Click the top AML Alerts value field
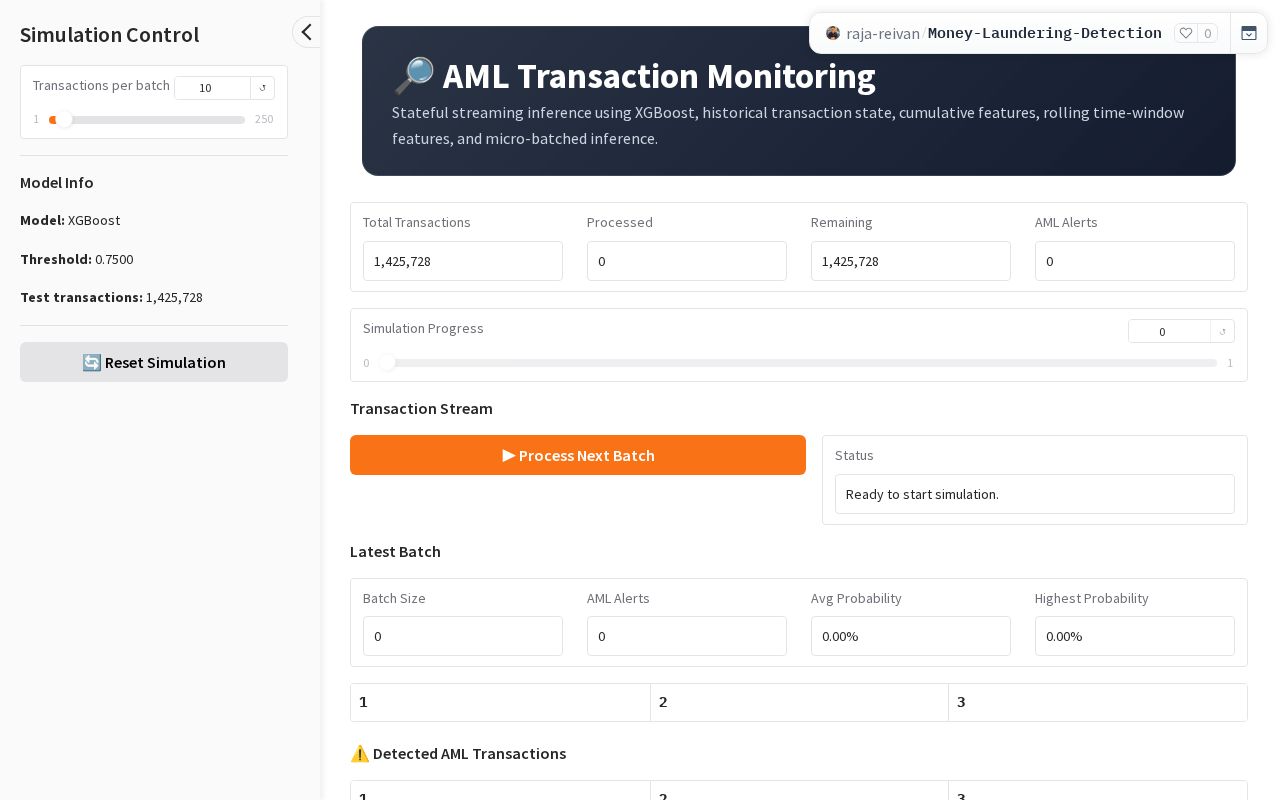 point(1135,261)
